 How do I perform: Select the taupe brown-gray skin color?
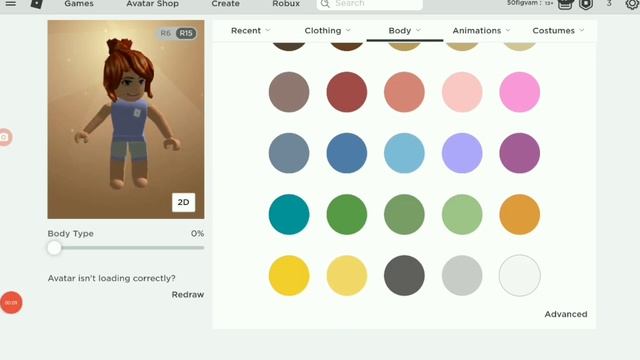pyautogui.click(x=289, y=92)
